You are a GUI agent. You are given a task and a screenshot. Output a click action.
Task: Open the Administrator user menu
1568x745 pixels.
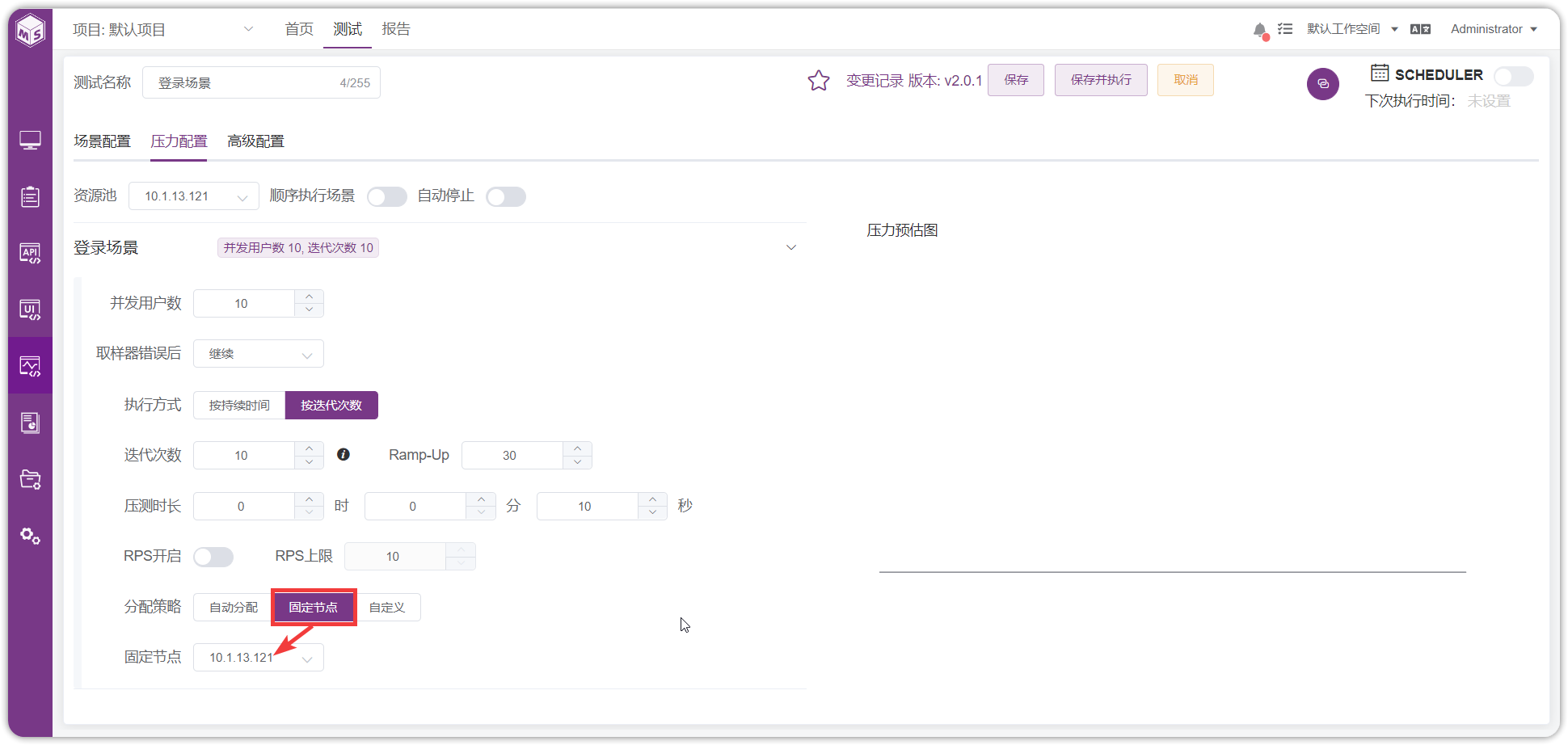(x=1494, y=29)
